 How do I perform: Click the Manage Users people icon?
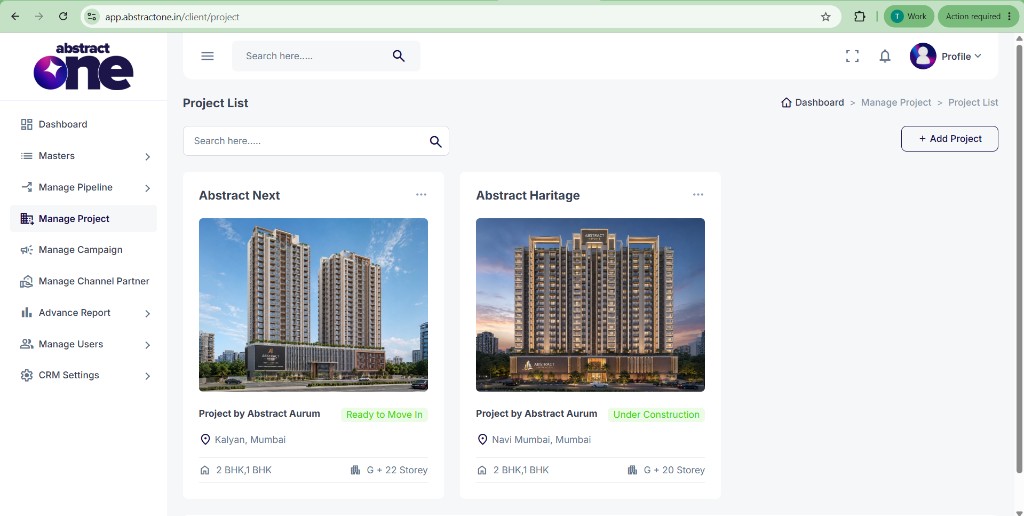tap(26, 344)
